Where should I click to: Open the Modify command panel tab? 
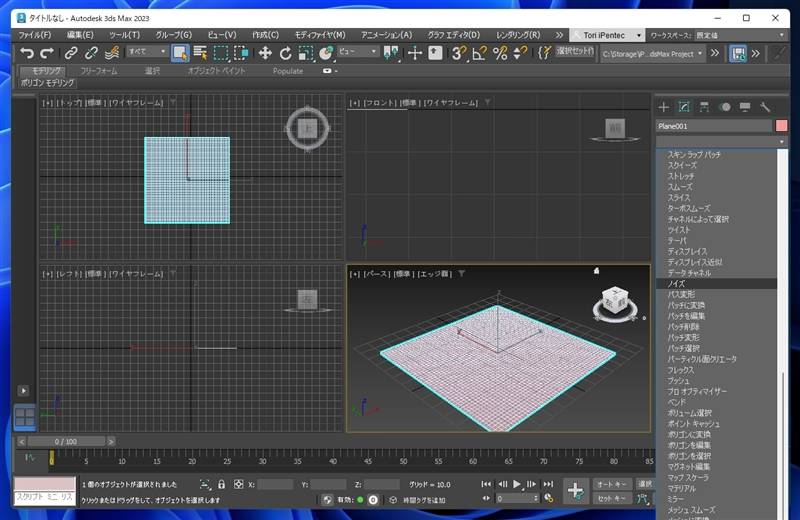point(684,107)
